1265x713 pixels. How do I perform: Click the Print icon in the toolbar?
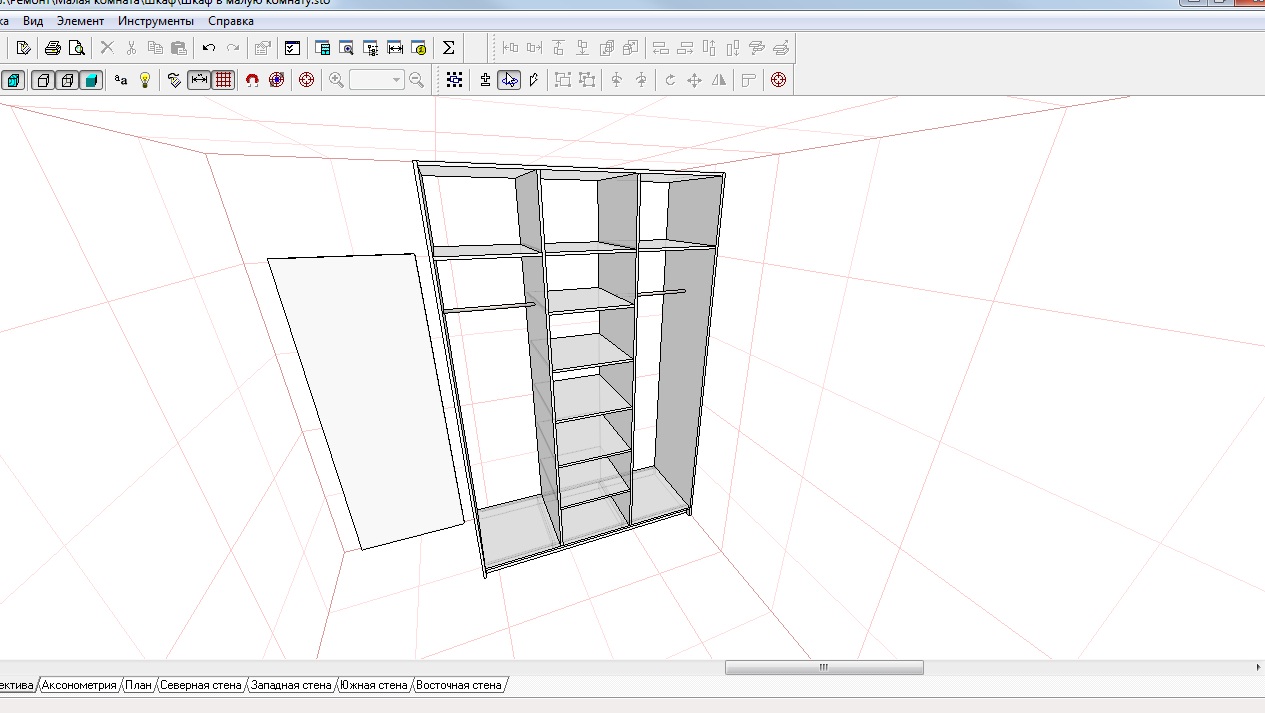tap(53, 48)
